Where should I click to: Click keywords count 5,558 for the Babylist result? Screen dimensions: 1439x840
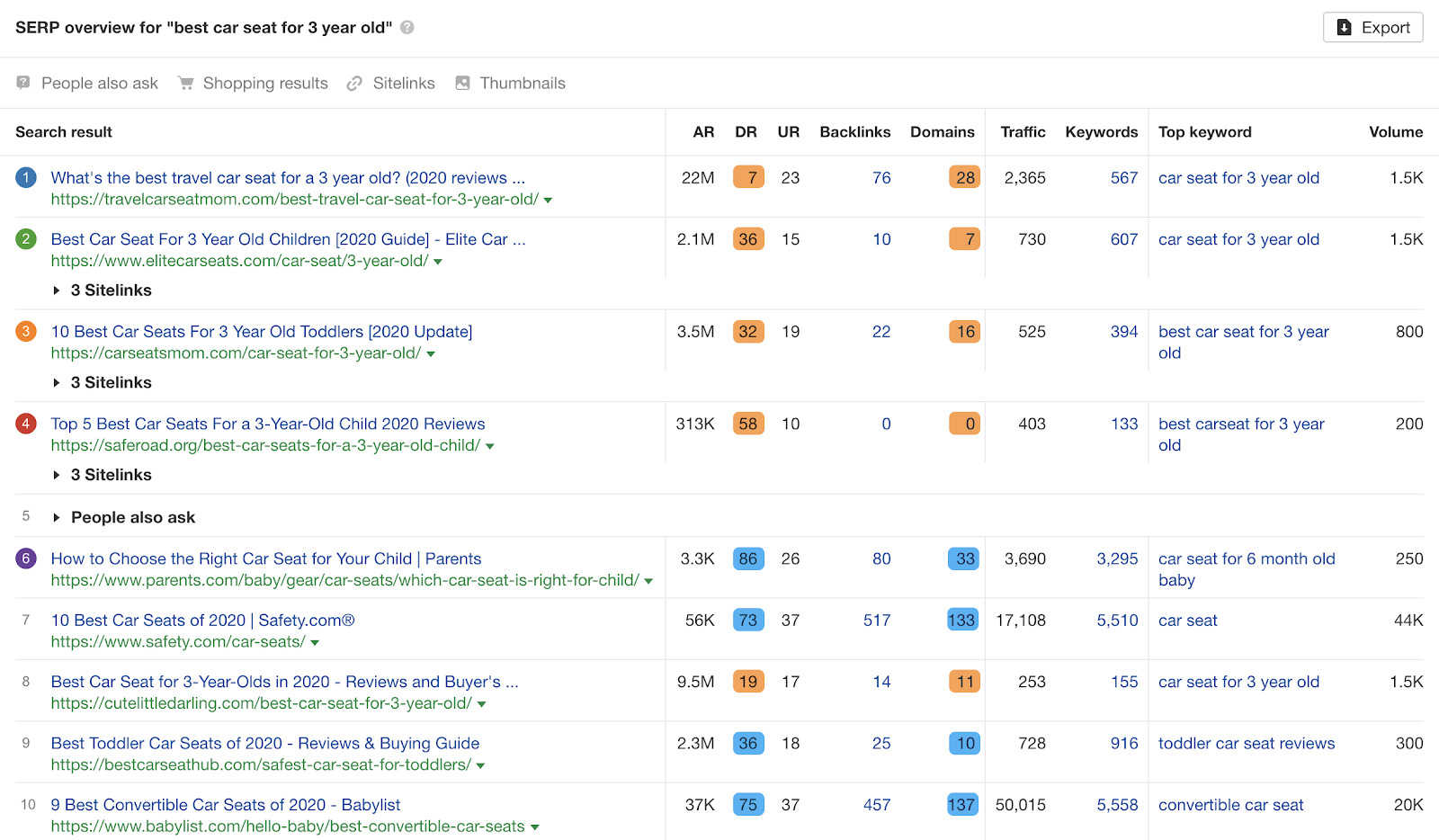coord(1117,805)
